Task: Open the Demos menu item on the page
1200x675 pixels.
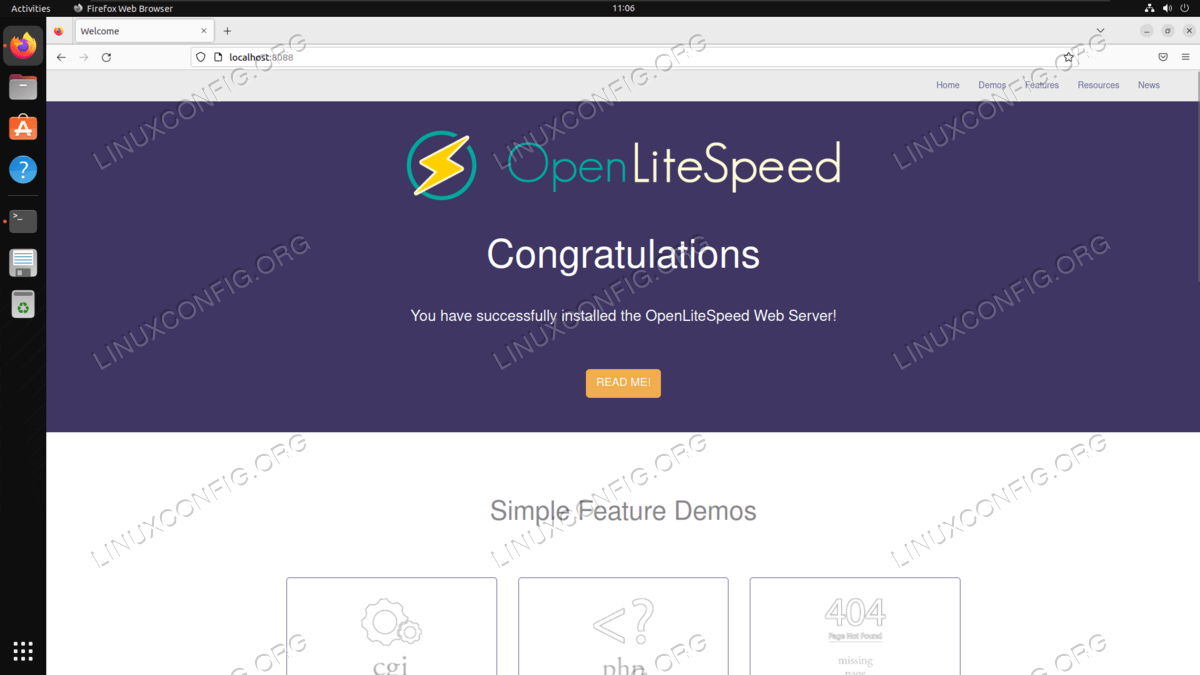Action: pos(992,85)
